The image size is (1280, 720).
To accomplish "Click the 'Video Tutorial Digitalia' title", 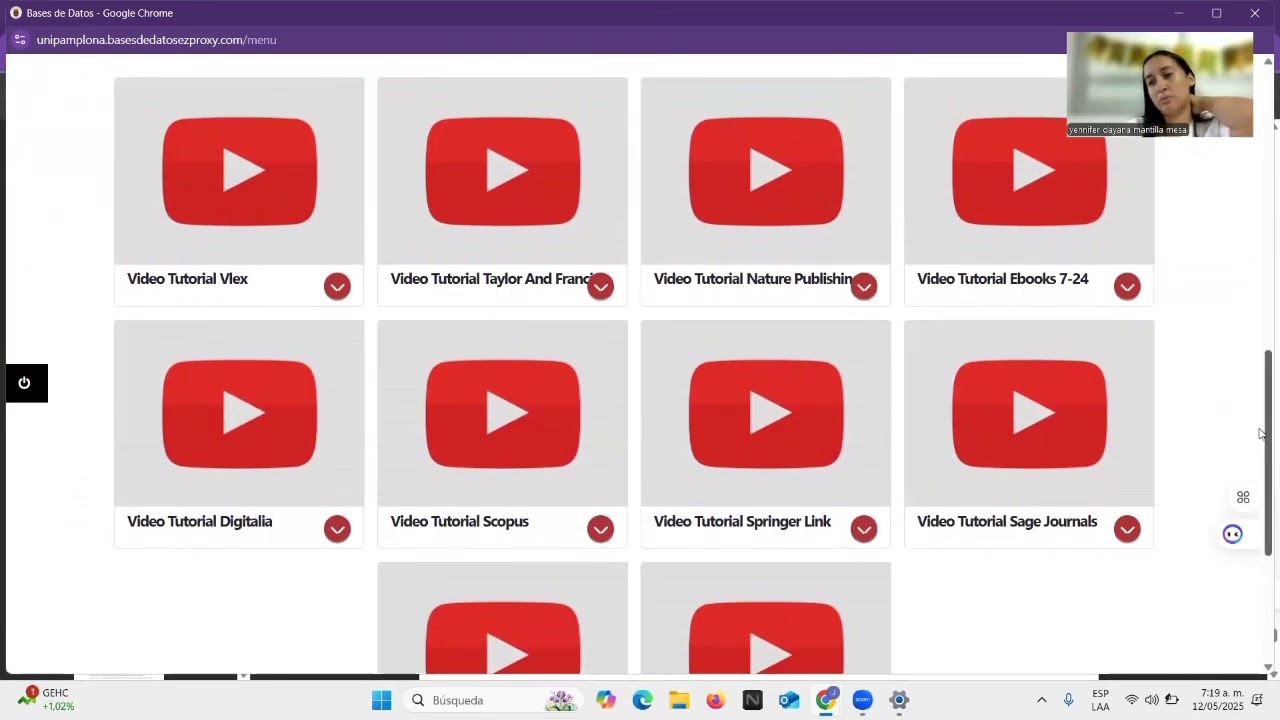I will click(200, 521).
